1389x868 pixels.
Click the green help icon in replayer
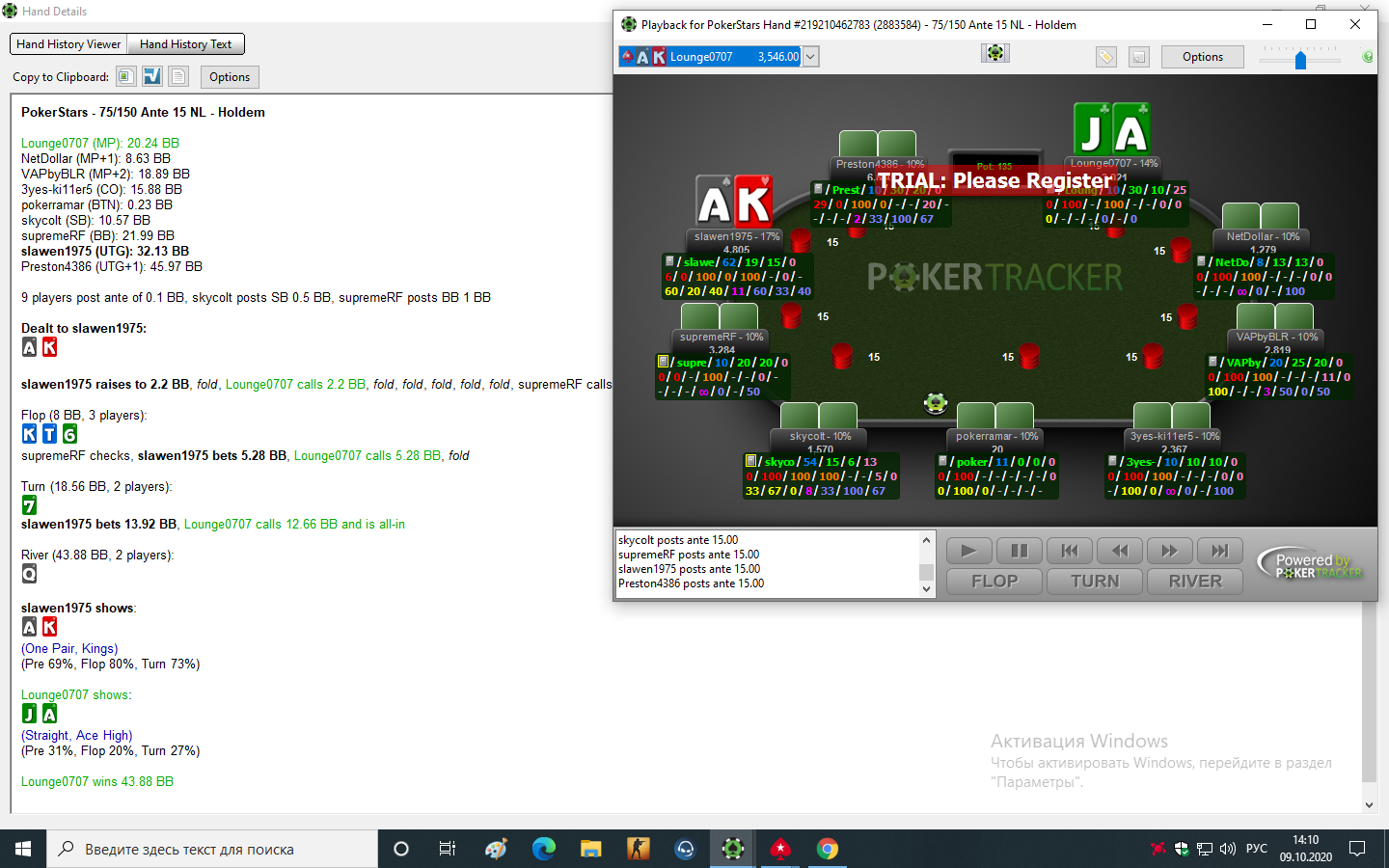(1368, 57)
